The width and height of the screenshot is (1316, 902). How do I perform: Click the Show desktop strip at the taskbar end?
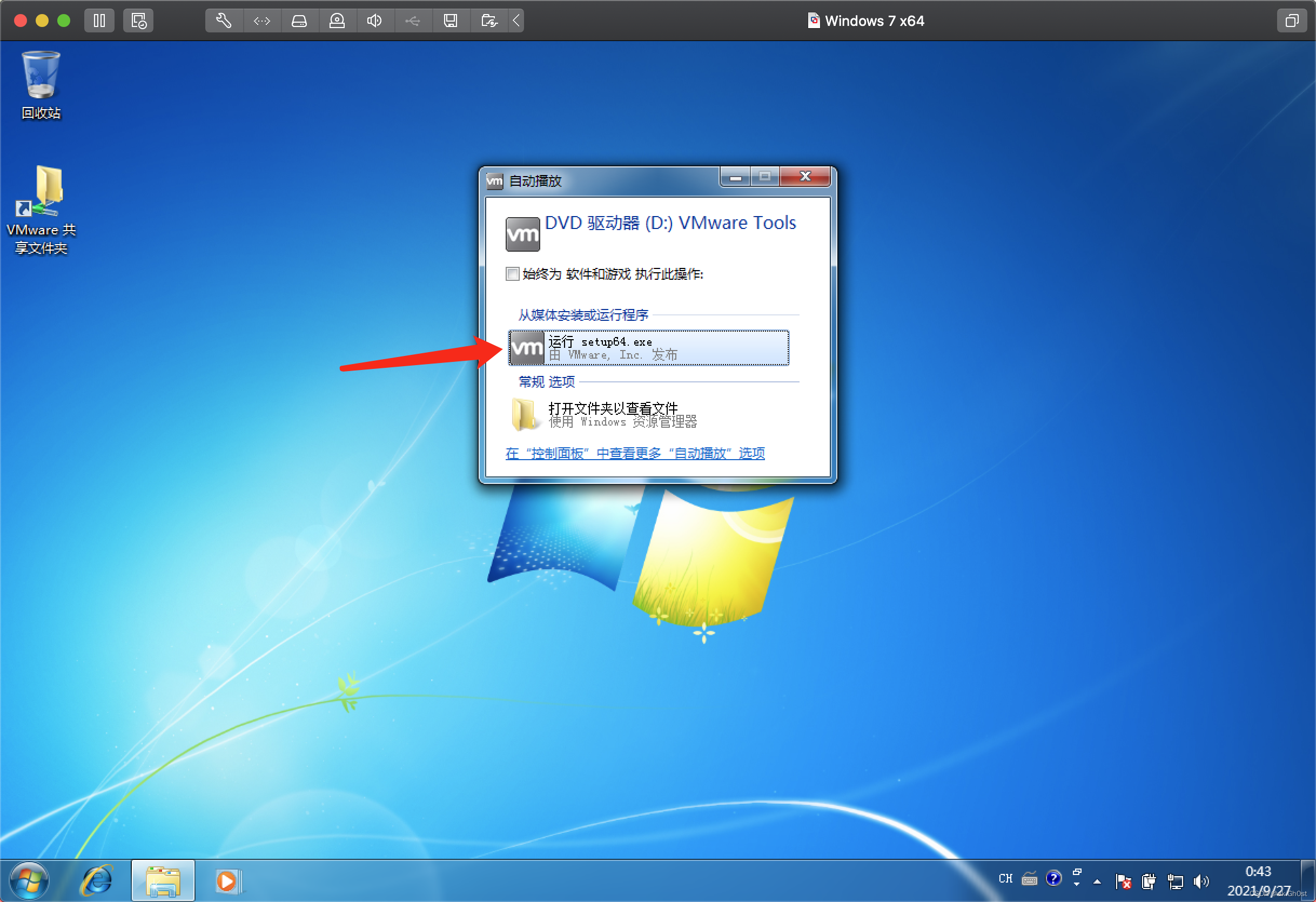(1307, 880)
